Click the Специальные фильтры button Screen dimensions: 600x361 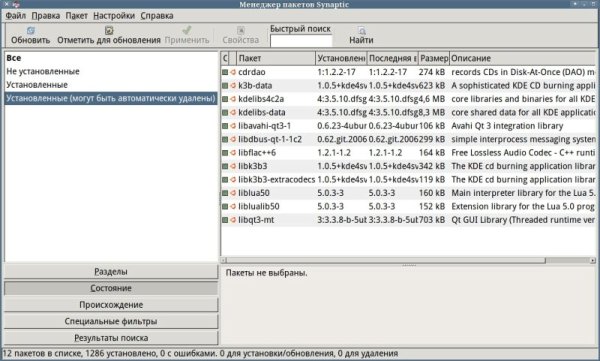tap(111, 321)
